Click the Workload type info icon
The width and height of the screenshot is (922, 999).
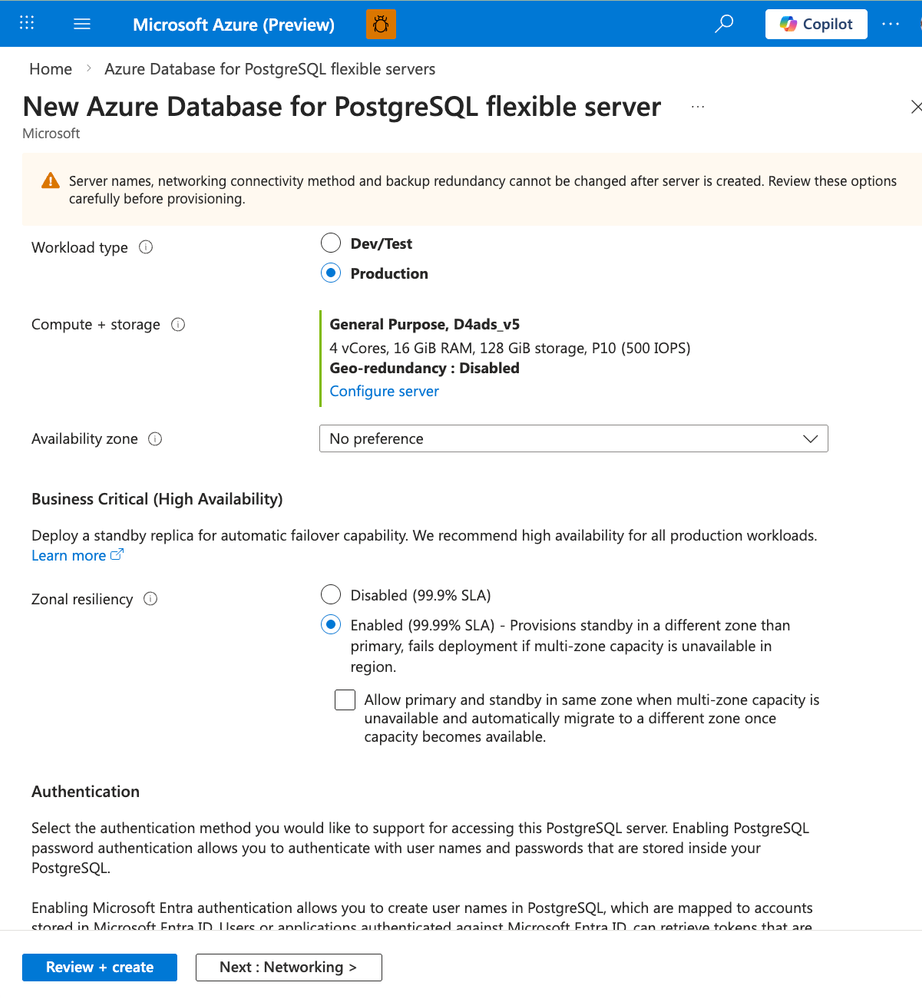tap(146, 247)
